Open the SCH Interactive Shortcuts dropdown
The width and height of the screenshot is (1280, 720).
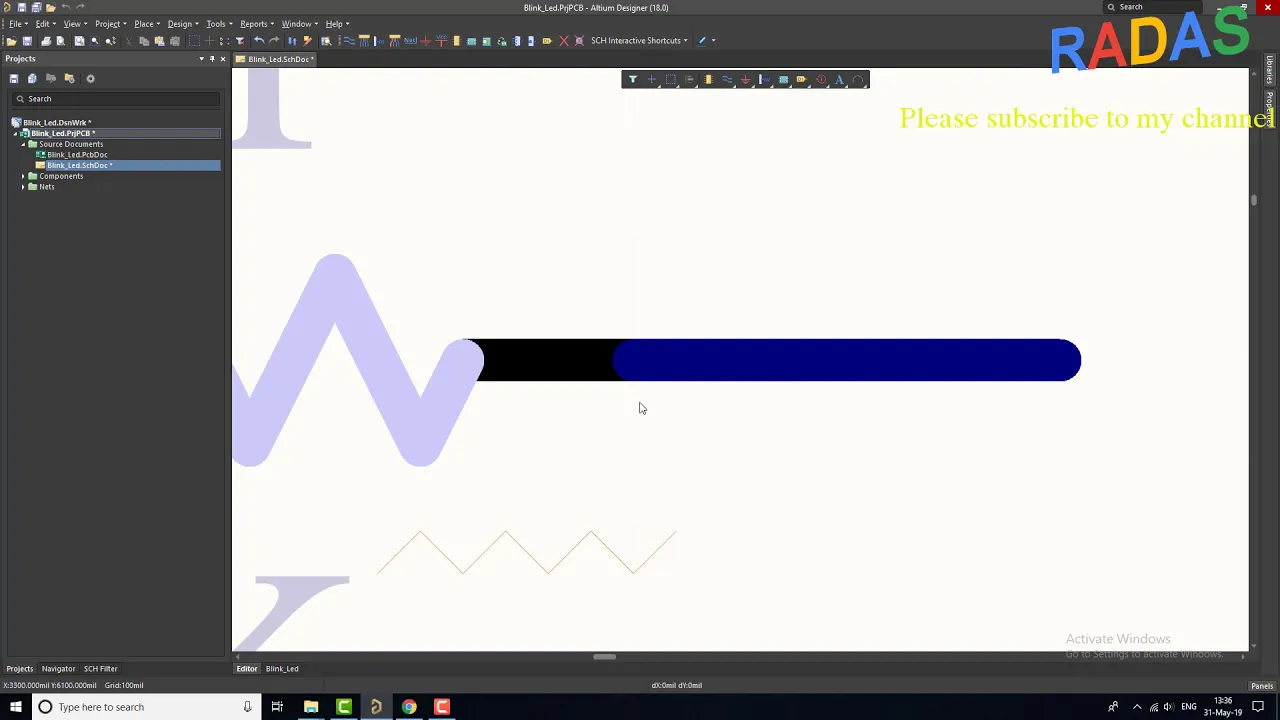tap(639, 41)
